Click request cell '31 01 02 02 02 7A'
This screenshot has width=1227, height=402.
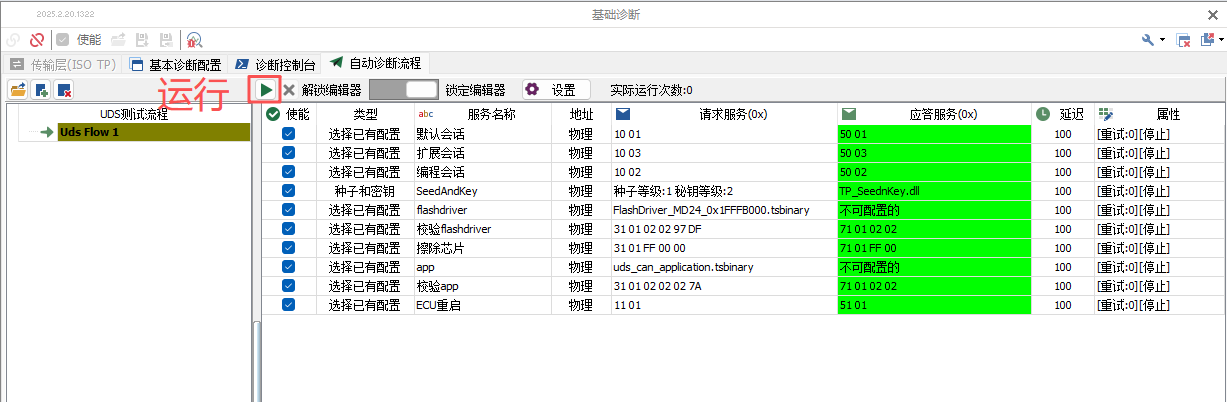pos(724,286)
